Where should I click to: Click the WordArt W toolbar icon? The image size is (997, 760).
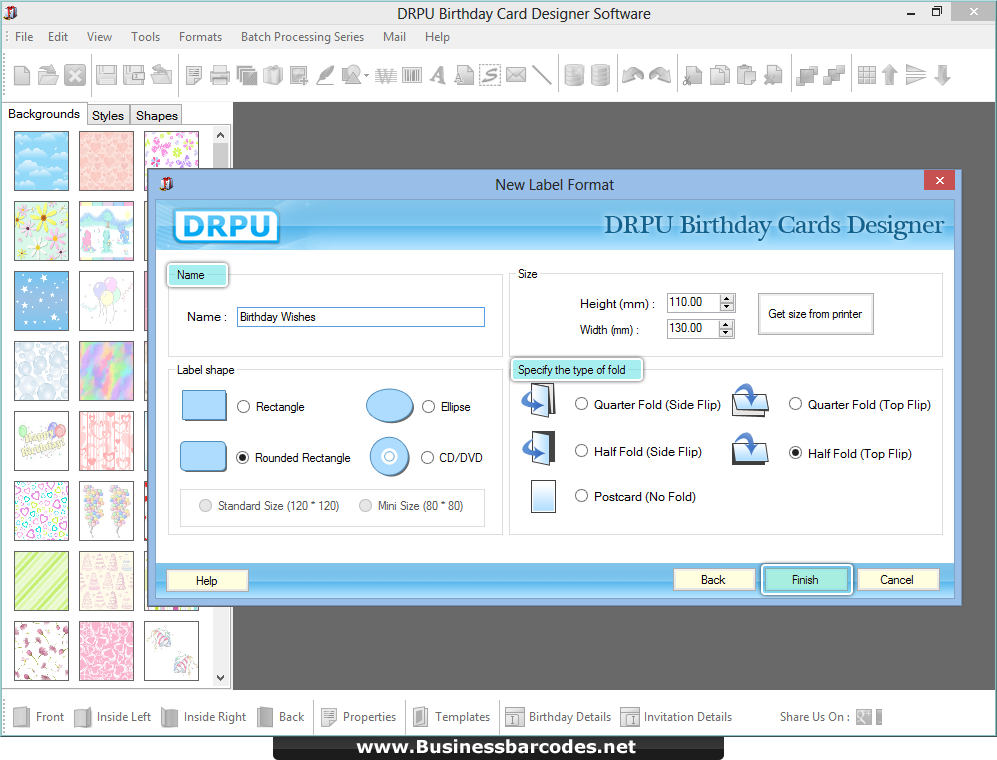tap(385, 76)
